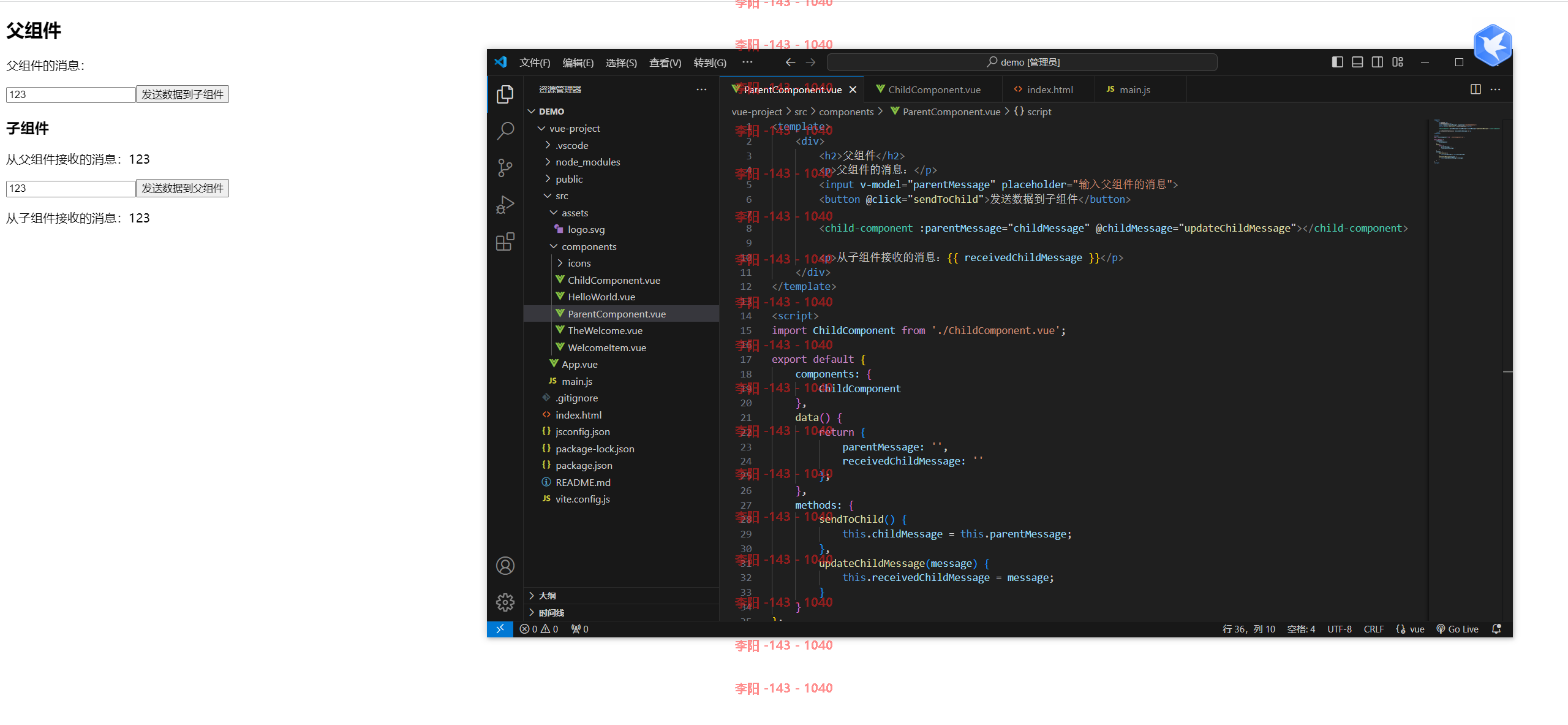
Task: Open Source Control view
Action: point(505,167)
